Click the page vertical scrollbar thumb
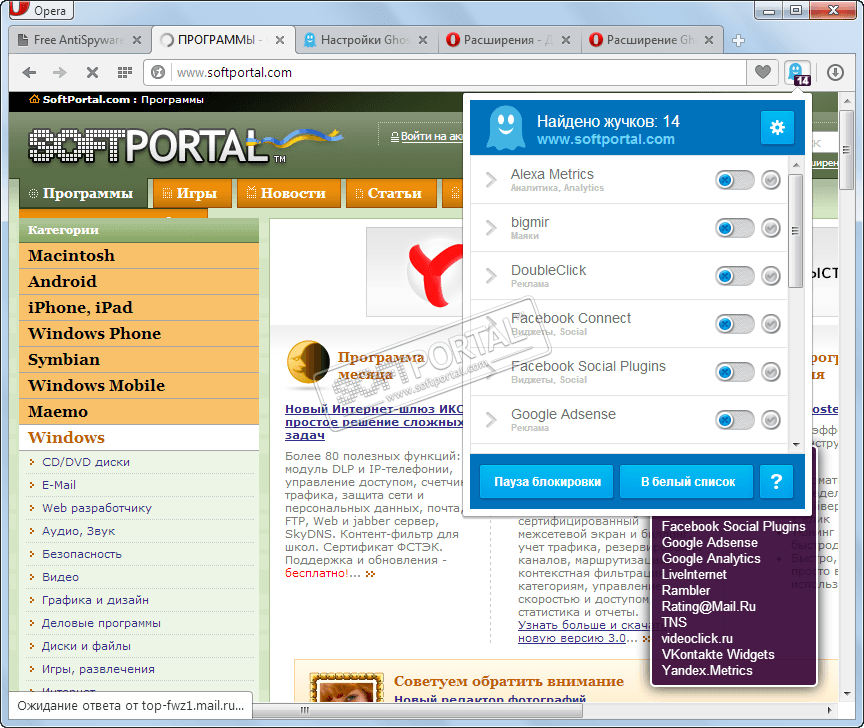Viewport: 864px width, 728px height. [x=846, y=149]
